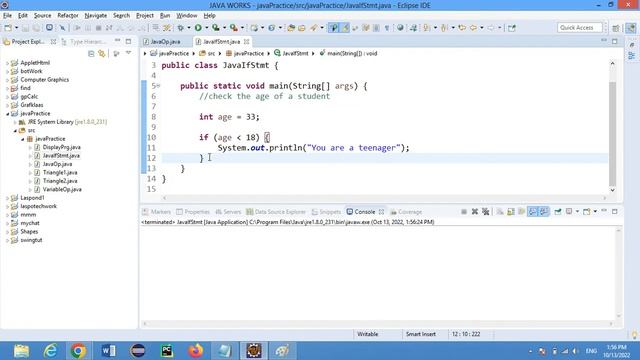Viewport: 640px width, 360px height.
Task: Toggle Scroll Lock in Console toolbar
Action: (x=511, y=211)
